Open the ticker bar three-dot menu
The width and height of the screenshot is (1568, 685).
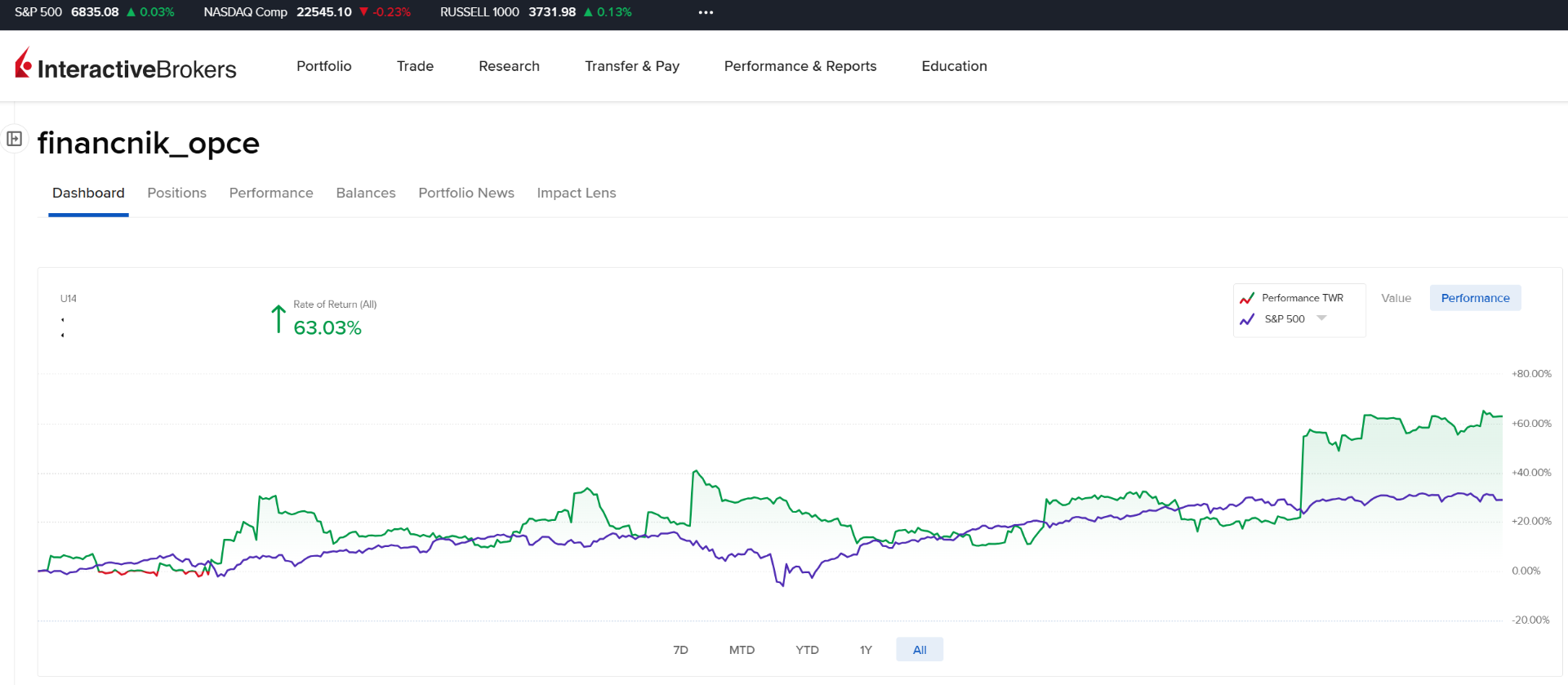[x=706, y=12]
